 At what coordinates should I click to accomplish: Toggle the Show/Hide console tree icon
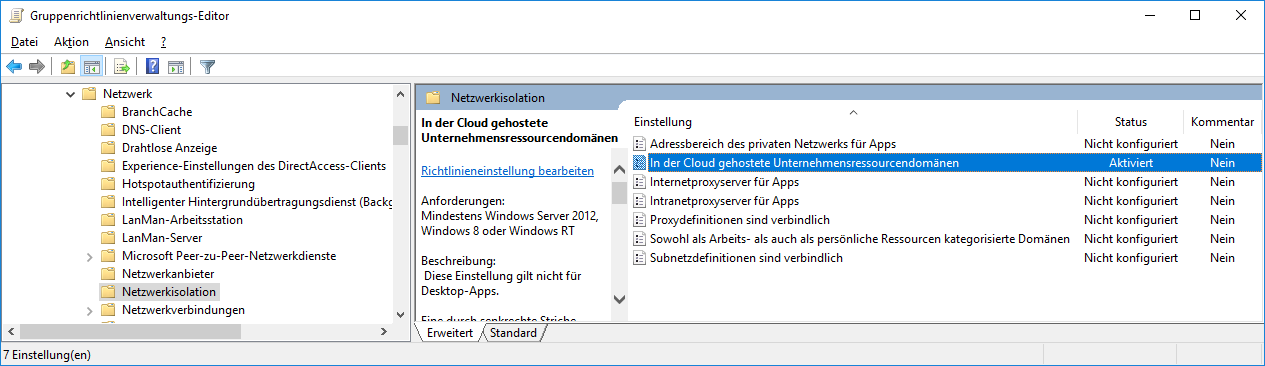[91, 67]
